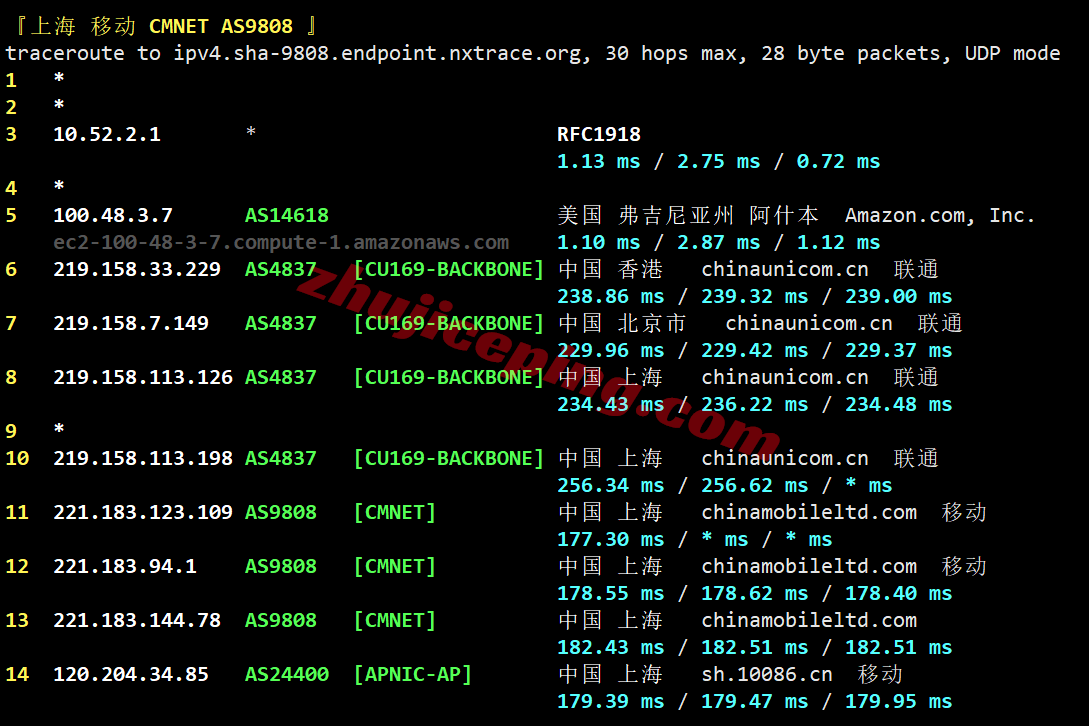Viewport: 1089px width, 726px height.
Task: Click latency value 182.43 ms
Action: click(x=610, y=647)
